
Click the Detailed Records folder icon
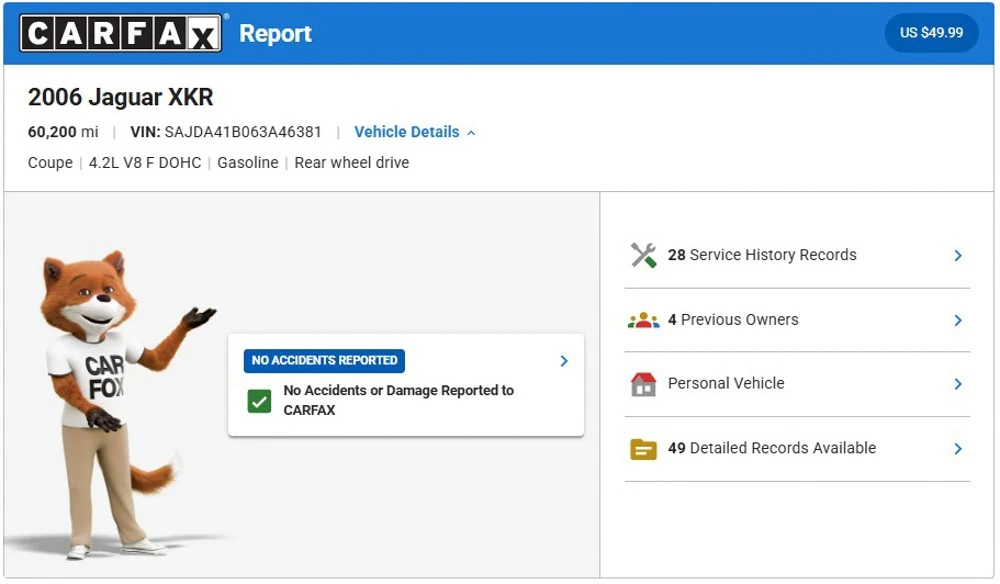click(643, 449)
